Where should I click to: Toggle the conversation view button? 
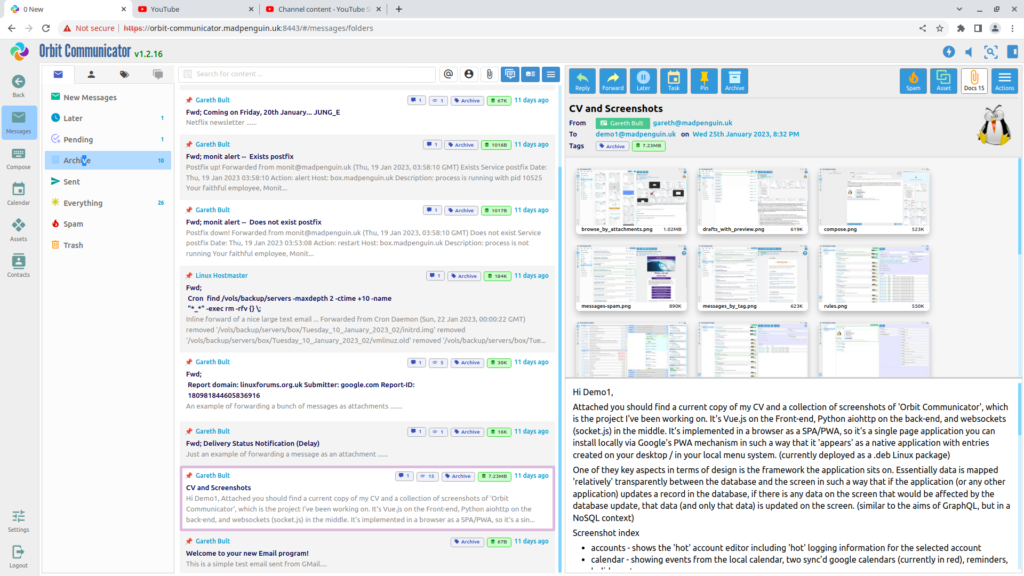(x=510, y=74)
